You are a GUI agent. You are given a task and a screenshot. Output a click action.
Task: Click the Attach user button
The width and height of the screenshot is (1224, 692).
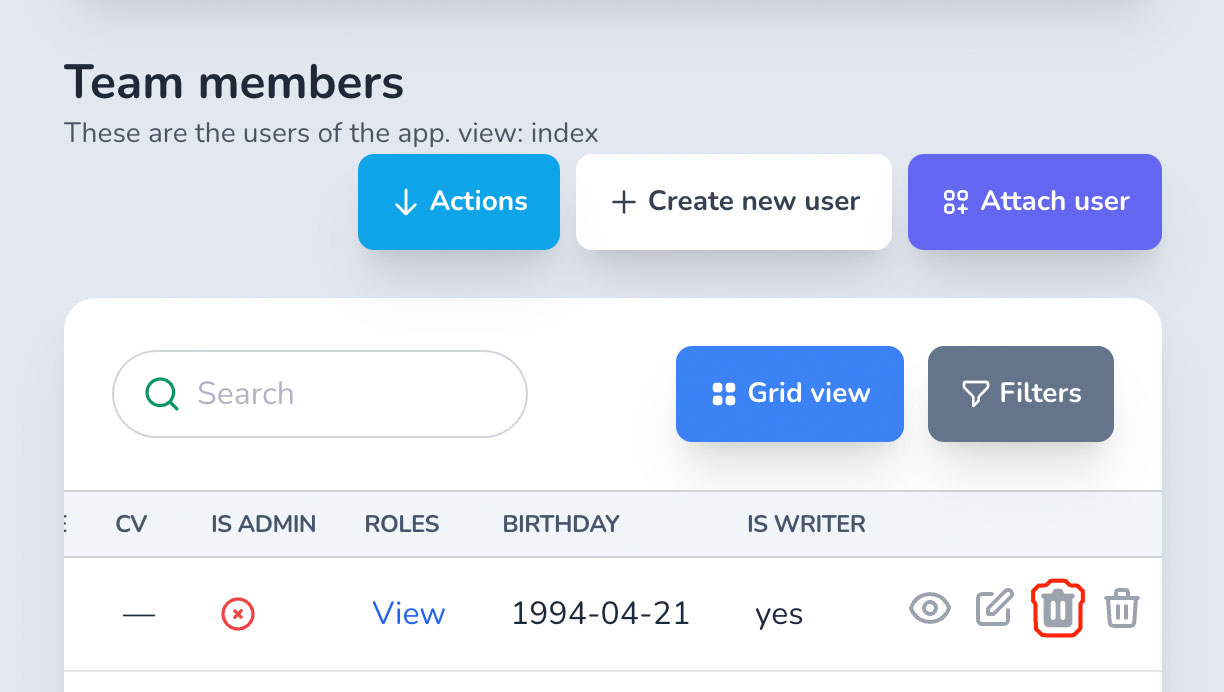(x=1035, y=202)
